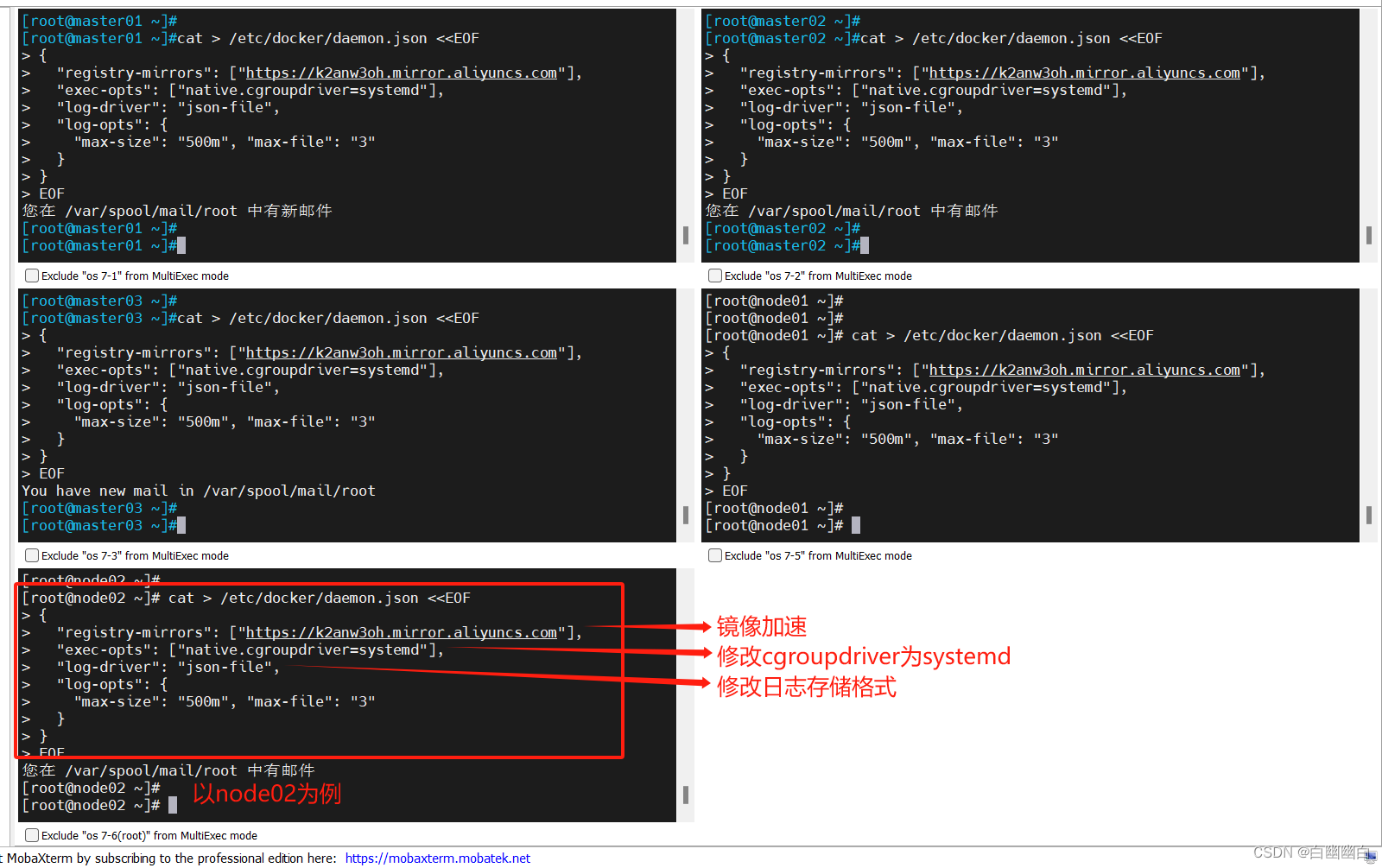The image size is (1382, 868).
Task: Click the last prompt line in node01 terminal
Action: (783, 526)
